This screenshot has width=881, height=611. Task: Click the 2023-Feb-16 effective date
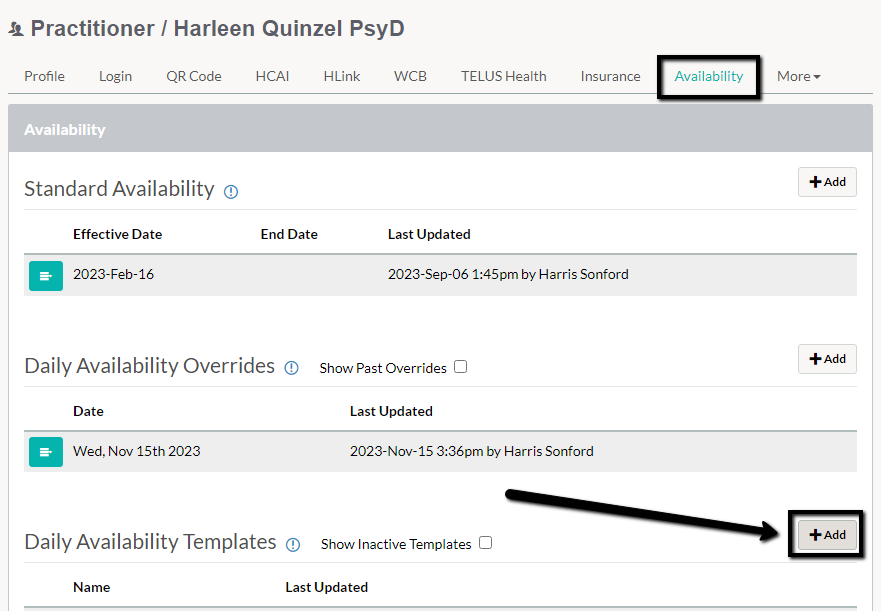pos(113,274)
